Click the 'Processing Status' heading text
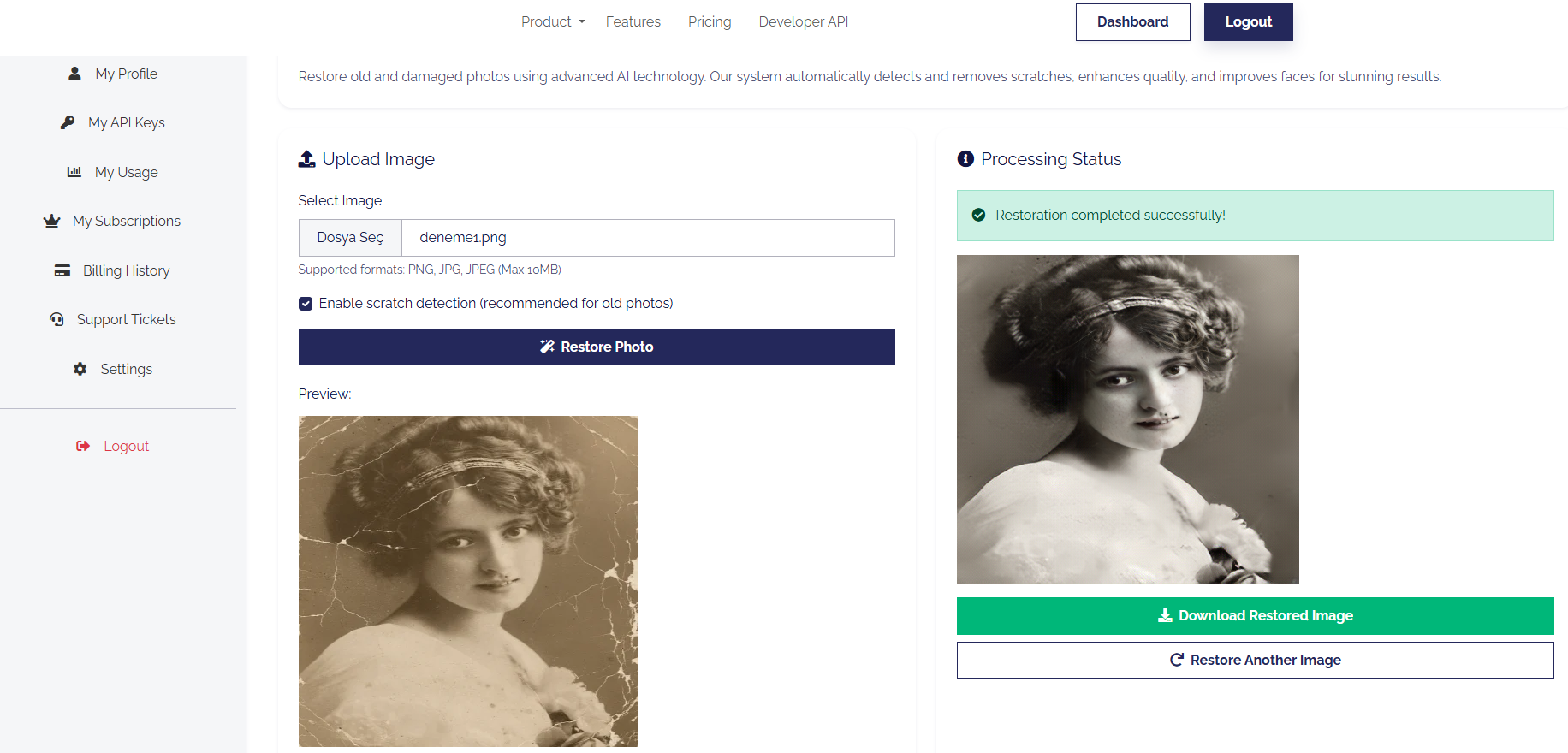 pos(1051,159)
